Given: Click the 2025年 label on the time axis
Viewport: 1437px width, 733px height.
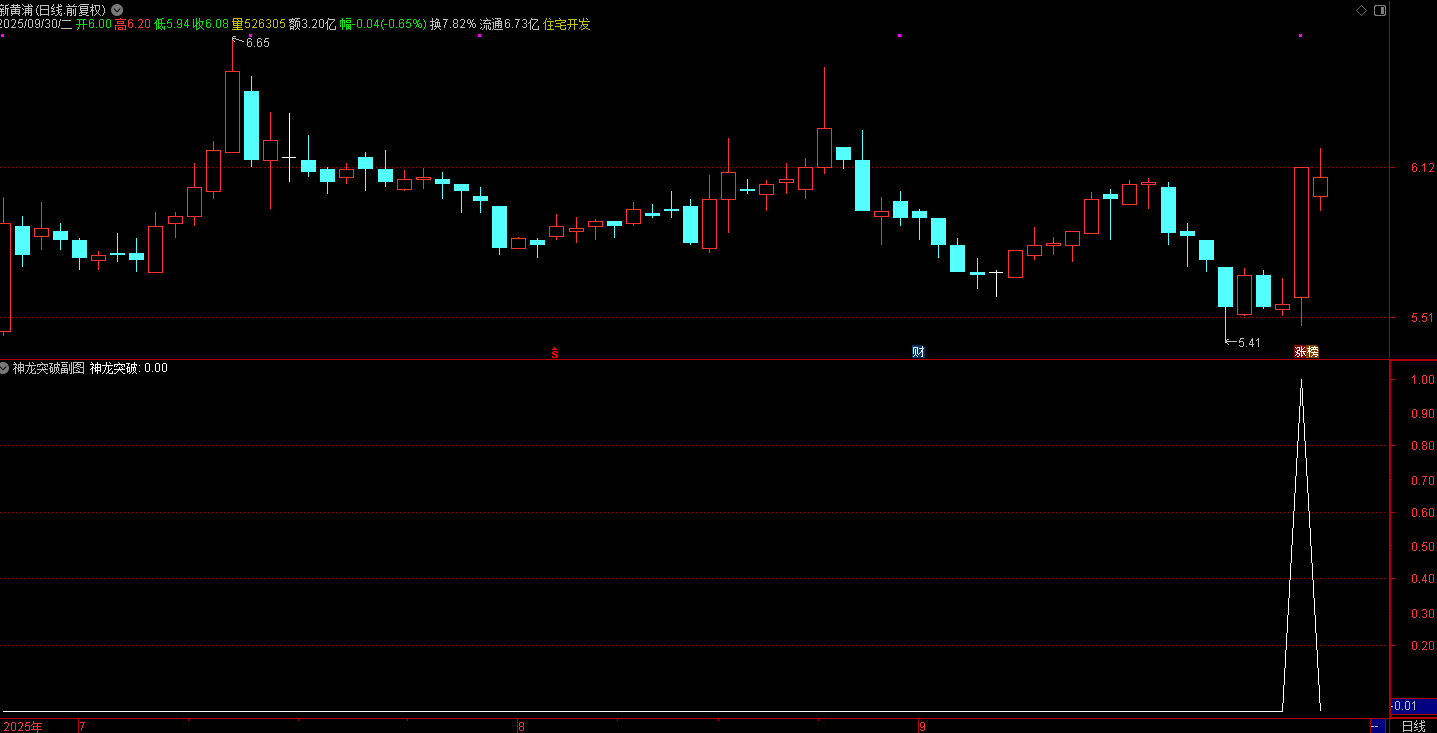Looking at the screenshot, I should [22, 726].
